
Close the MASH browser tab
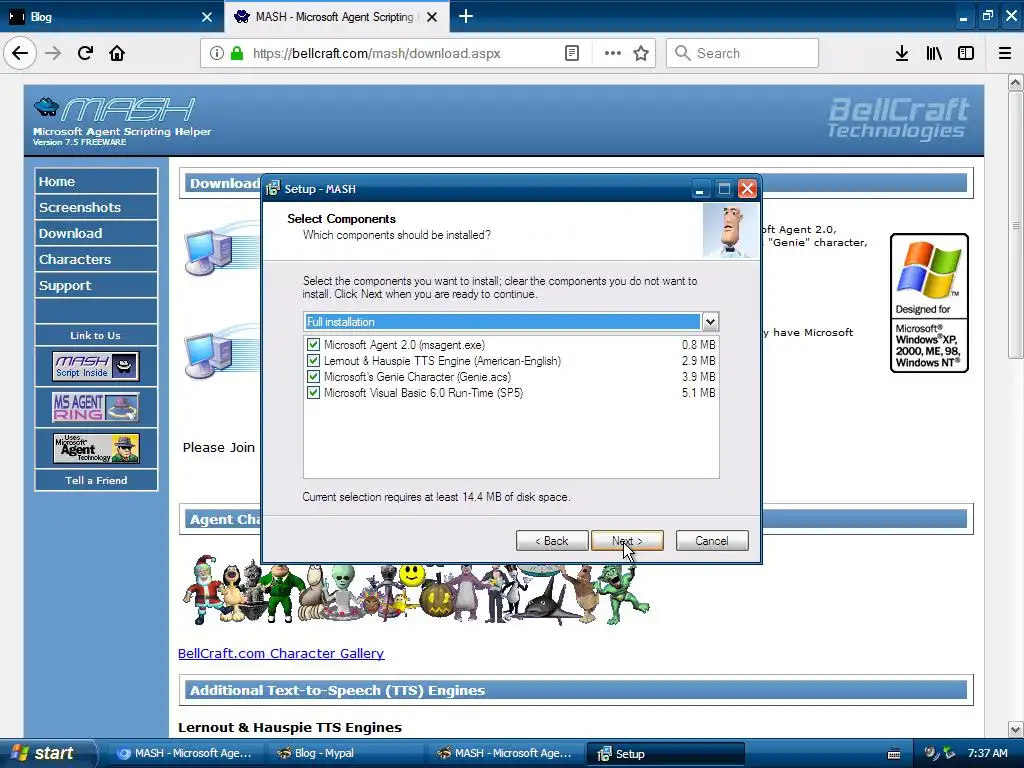pyautogui.click(x=432, y=17)
